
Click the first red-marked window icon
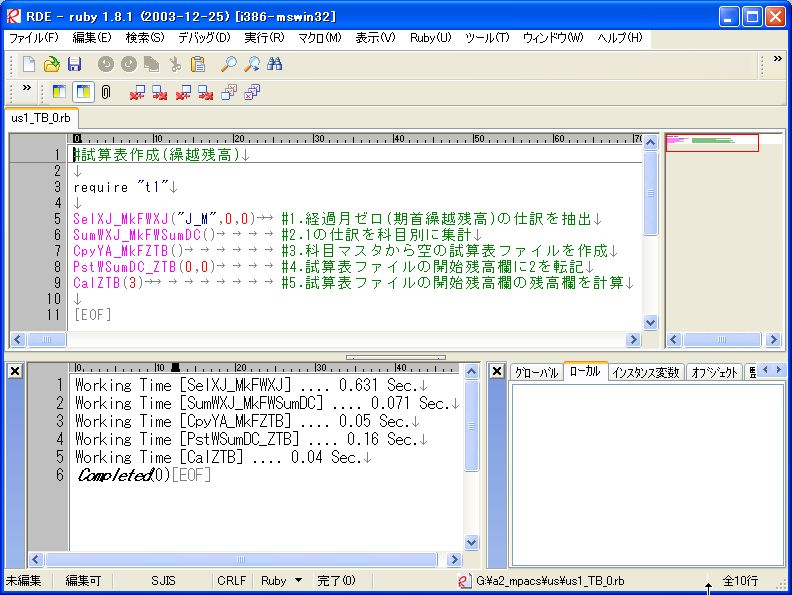point(137,92)
